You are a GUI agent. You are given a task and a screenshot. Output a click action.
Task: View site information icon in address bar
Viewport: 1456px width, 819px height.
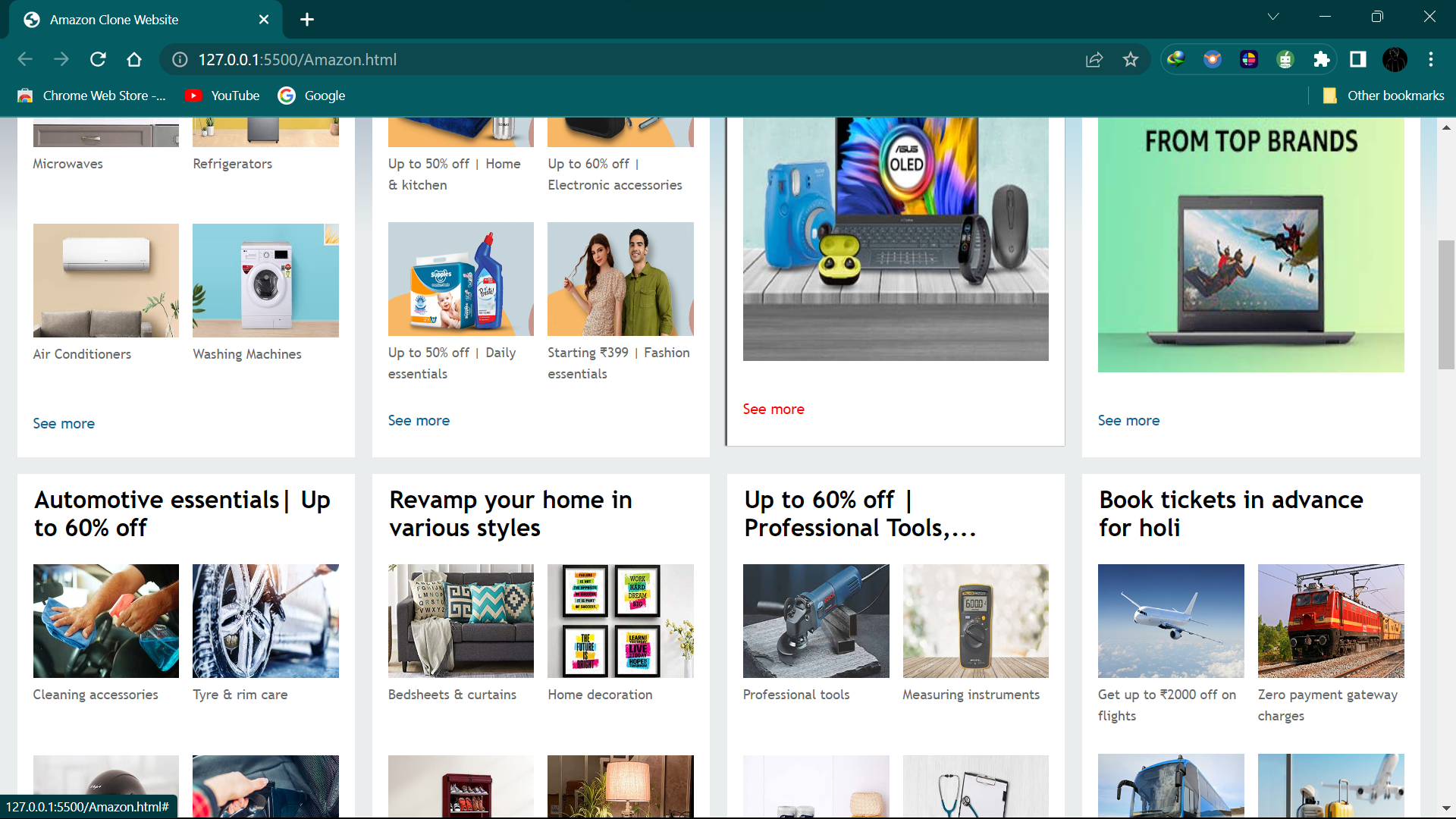tap(180, 59)
